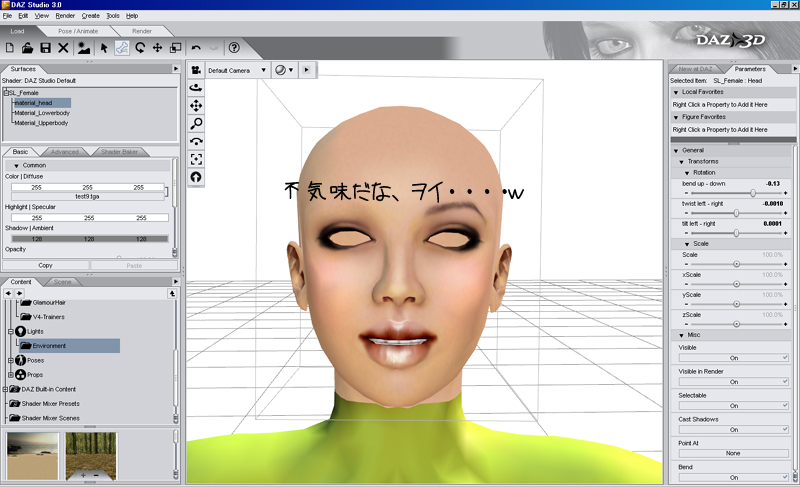The width and height of the screenshot is (800, 487).
Task: Select the forest environment thumbnail
Action: pos(91,456)
